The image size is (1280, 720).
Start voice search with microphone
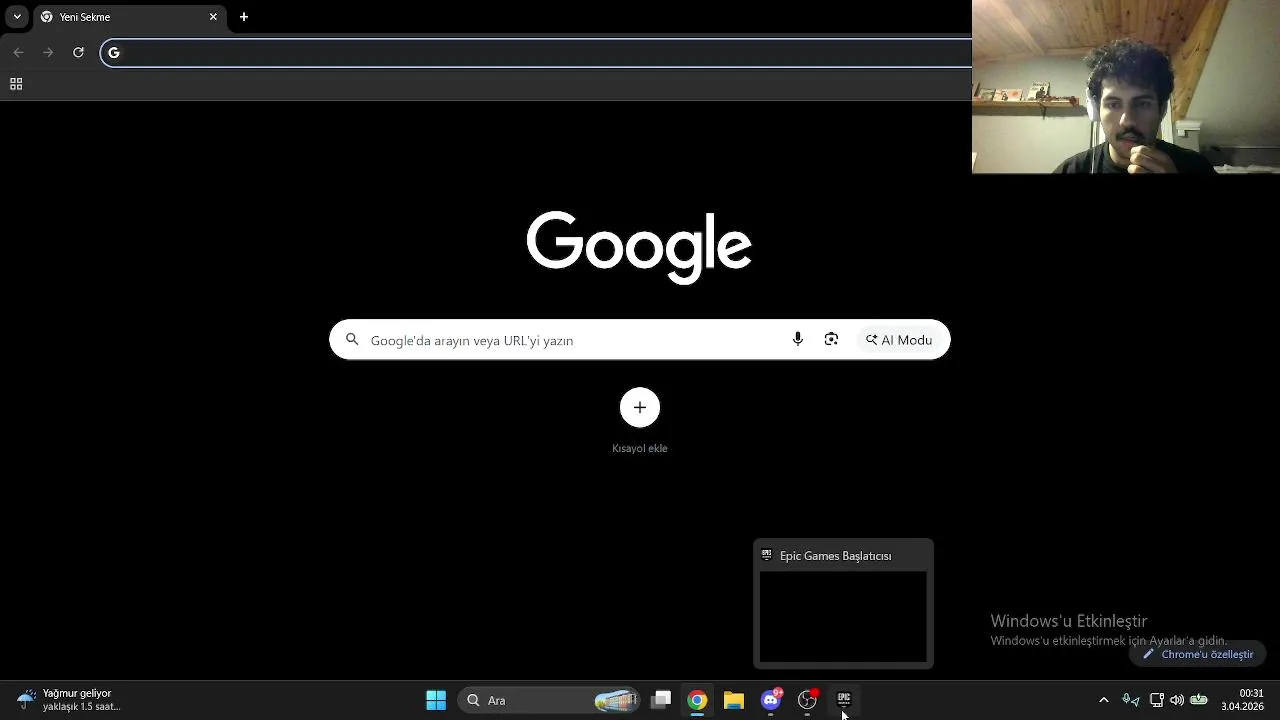[x=797, y=340]
